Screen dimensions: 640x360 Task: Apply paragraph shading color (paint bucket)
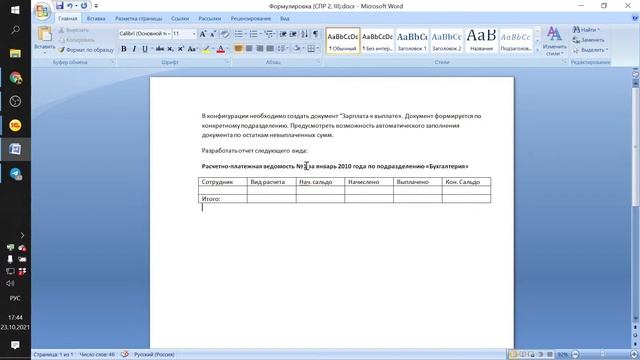pos(297,49)
